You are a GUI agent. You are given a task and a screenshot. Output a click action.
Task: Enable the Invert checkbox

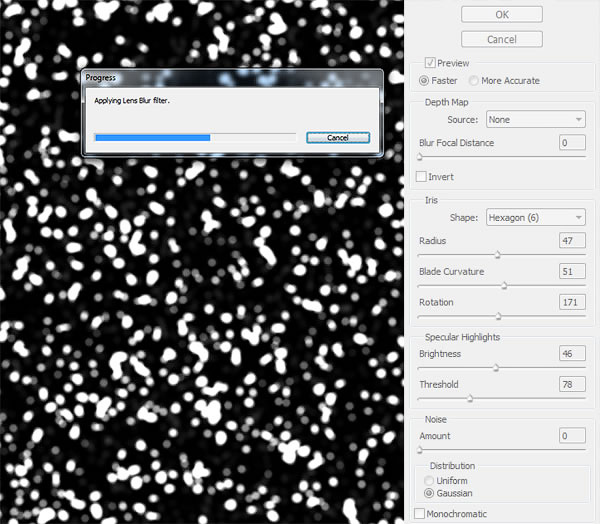(421, 176)
